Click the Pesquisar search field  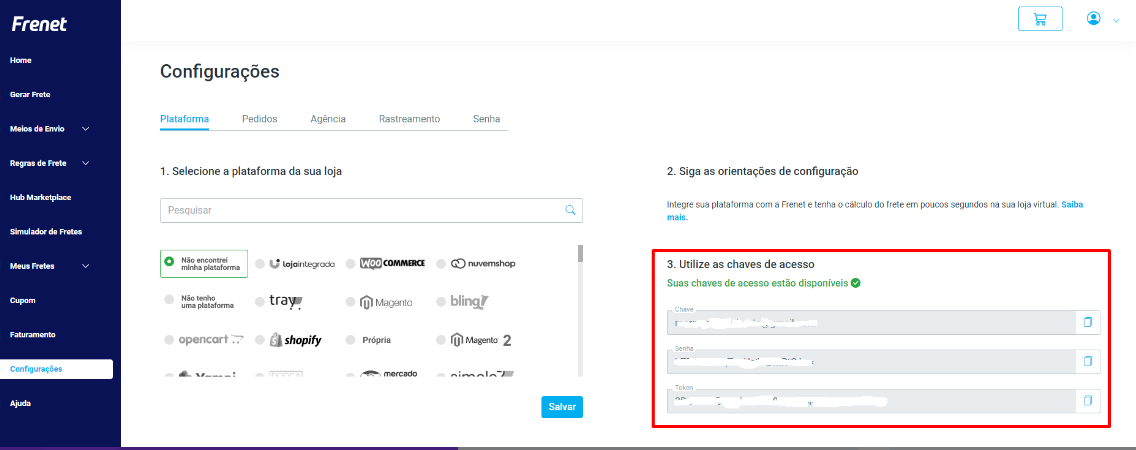(x=371, y=210)
